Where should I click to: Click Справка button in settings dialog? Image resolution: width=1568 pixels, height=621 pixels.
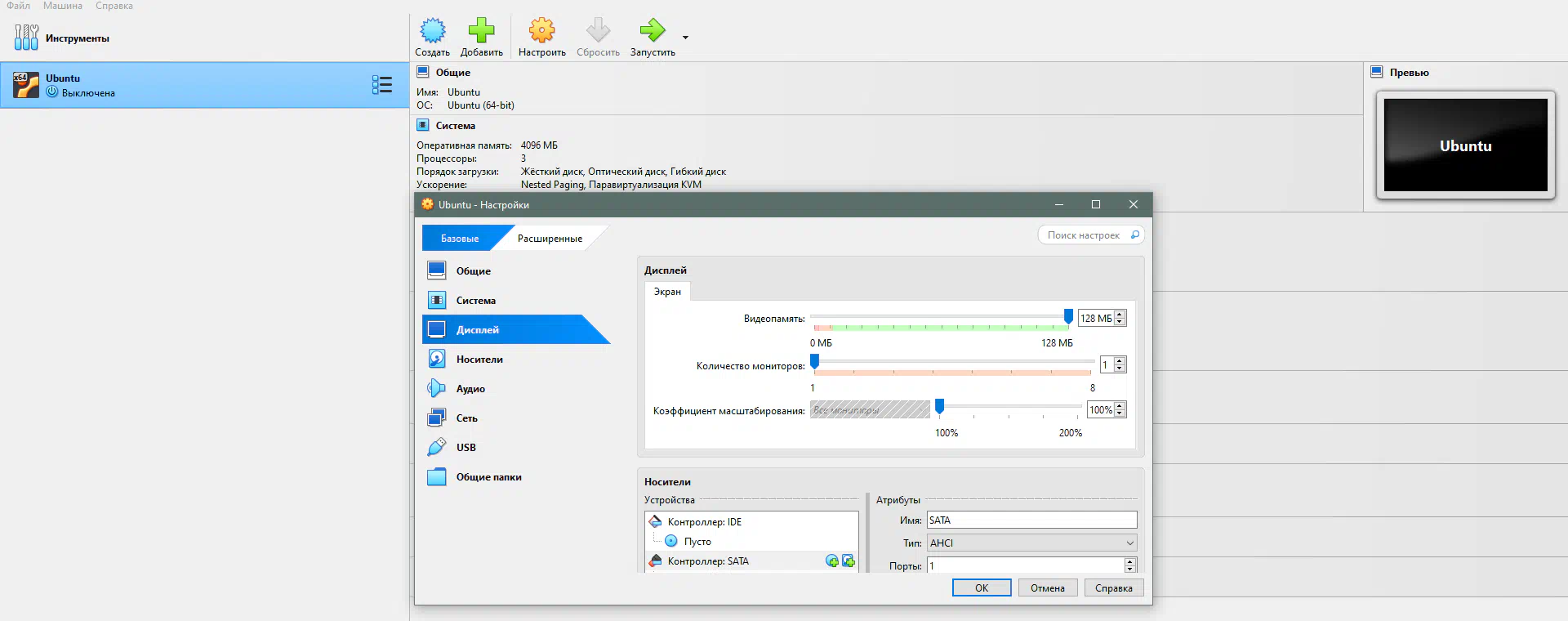click(x=1114, y=587)
